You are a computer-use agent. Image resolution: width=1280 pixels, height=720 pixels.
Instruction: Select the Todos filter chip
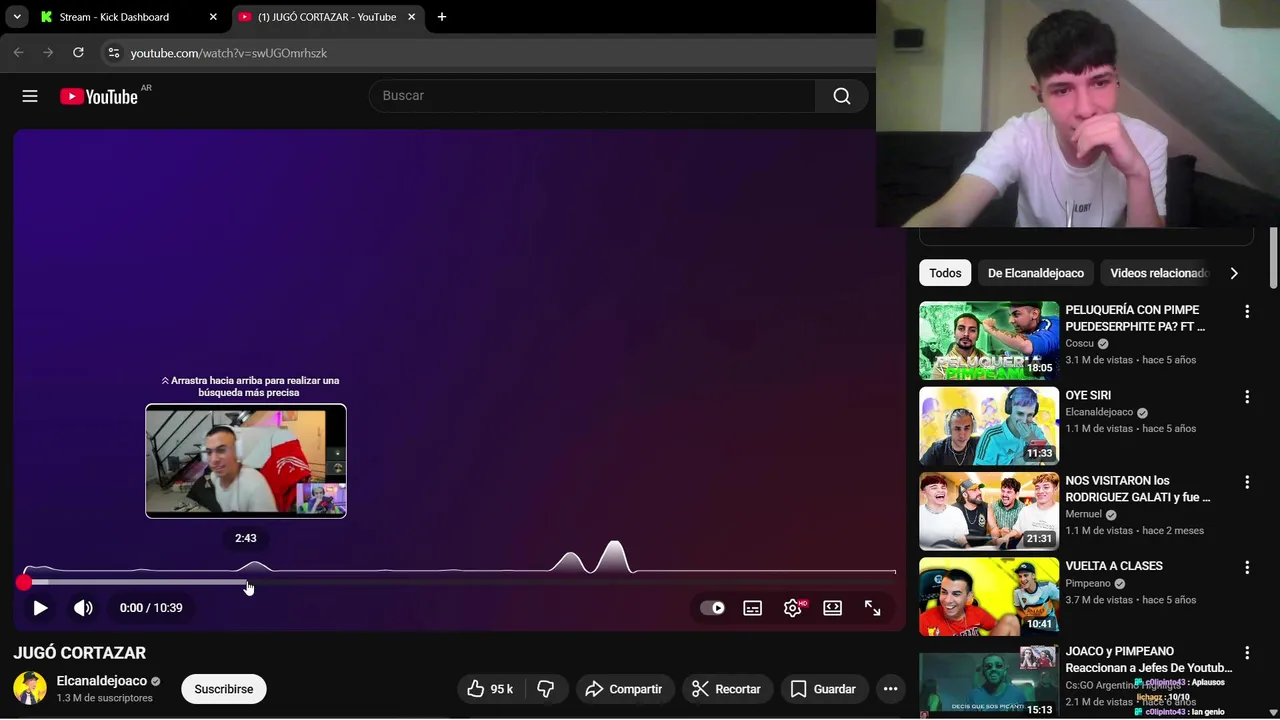pyautogui.click(x=945, y=273)
